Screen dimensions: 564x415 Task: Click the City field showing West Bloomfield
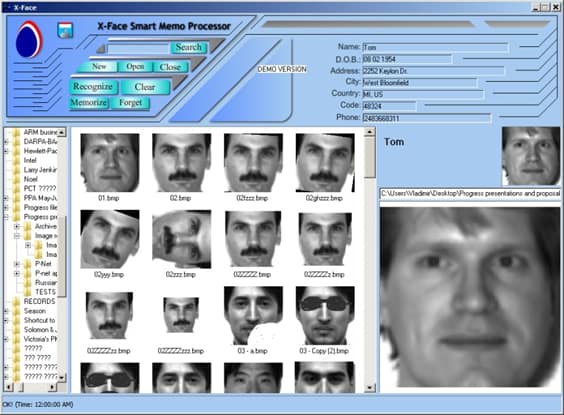point(419,83)
